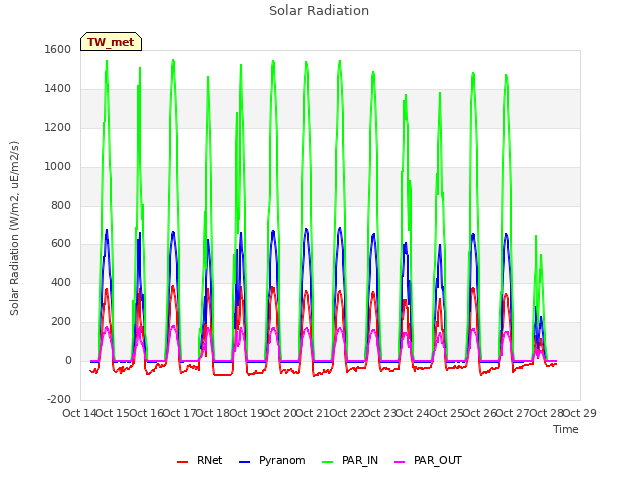Click the magenta PAR_OUT legend swatch
640x480 pixels.
click(x=400, y=462)
